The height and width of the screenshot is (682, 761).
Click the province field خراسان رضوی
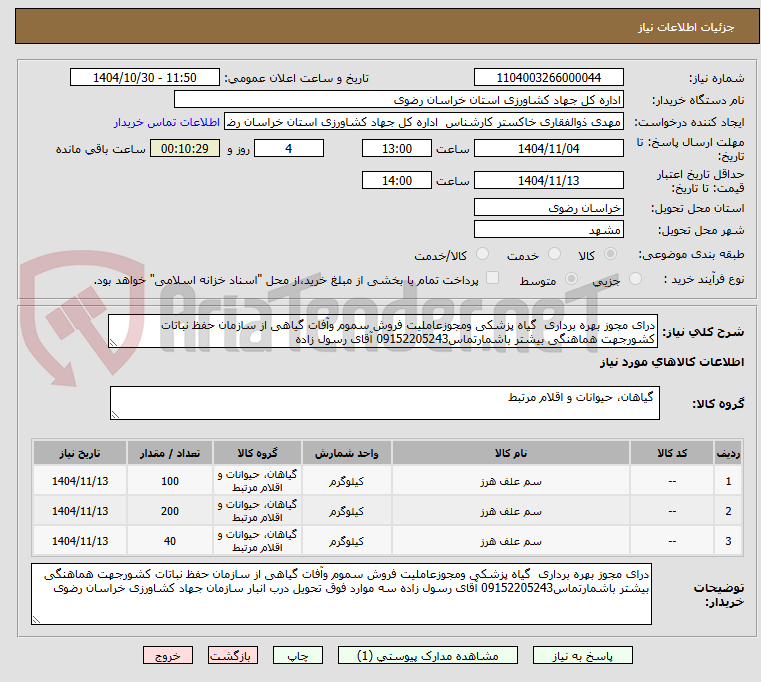(548, 208)
